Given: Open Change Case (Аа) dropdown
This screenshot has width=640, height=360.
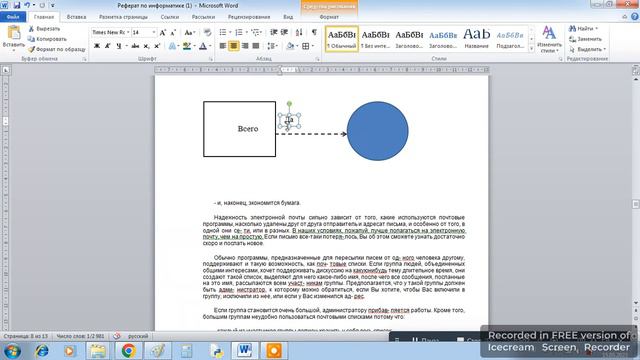Looking at the screenshot, I should (x=189, y=32).
